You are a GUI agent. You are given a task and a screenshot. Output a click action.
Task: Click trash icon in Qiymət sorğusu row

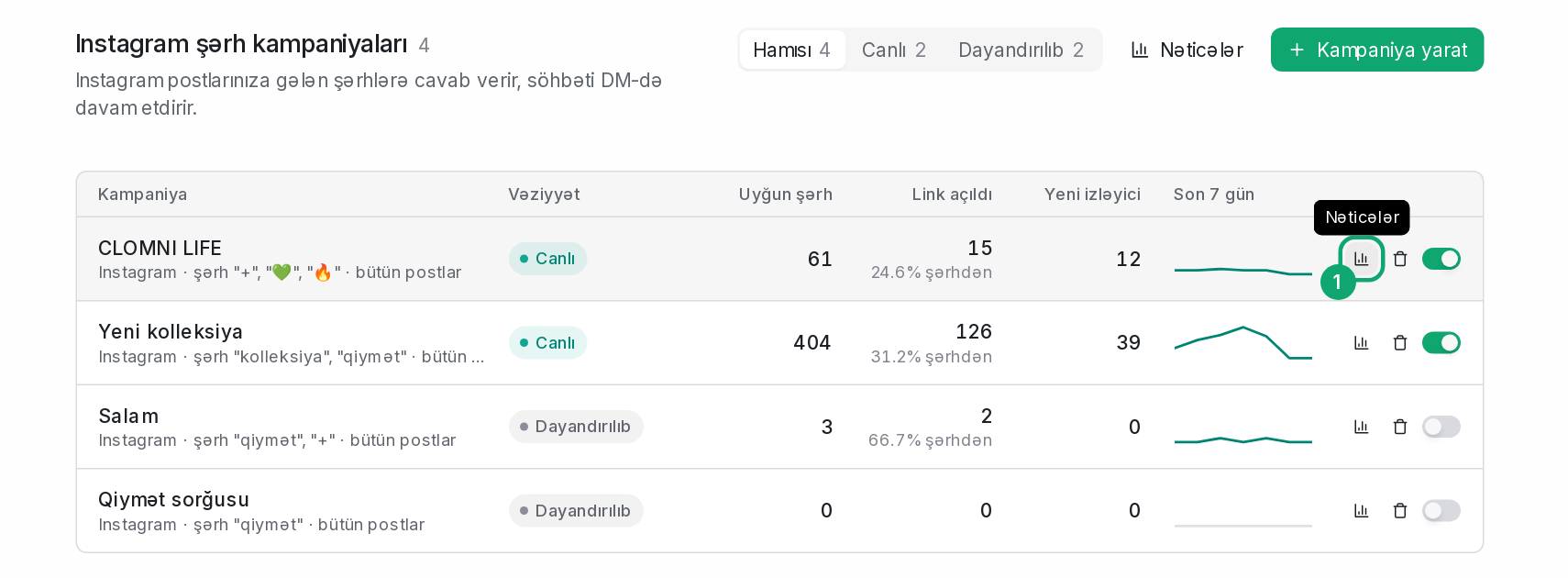[x=1399, y=511]
